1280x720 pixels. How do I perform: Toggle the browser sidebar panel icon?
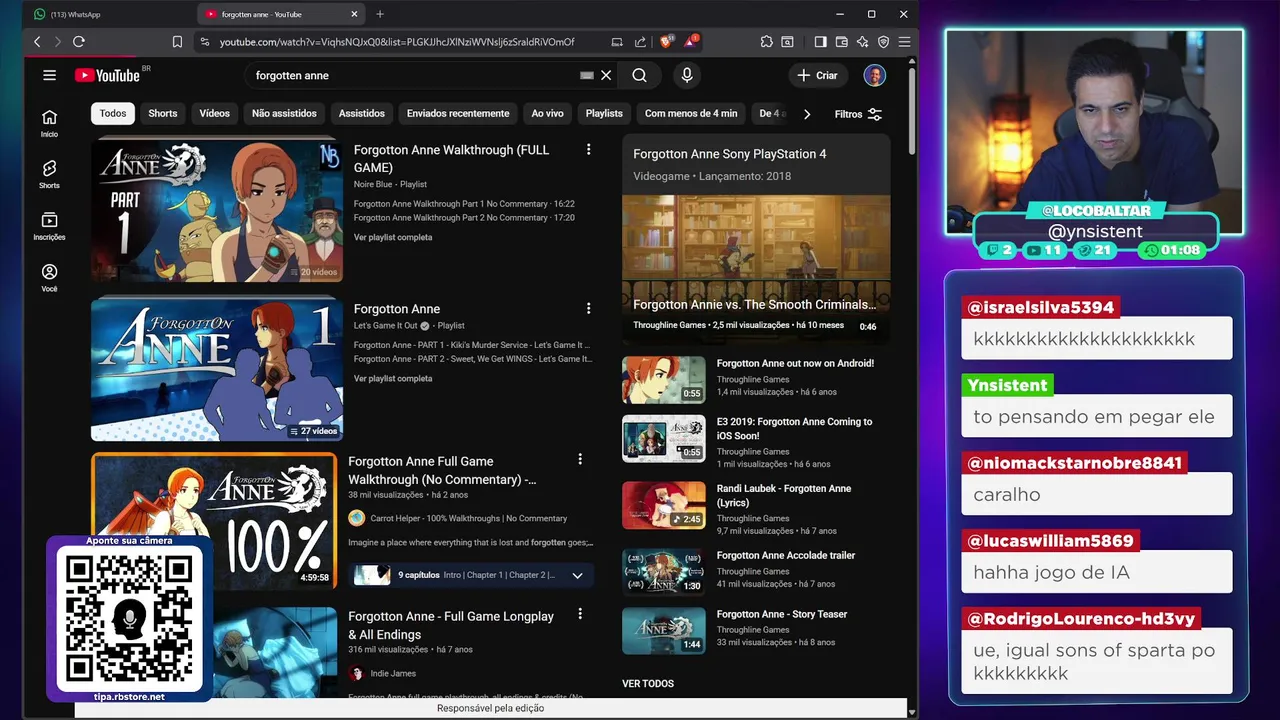(820, 42)
